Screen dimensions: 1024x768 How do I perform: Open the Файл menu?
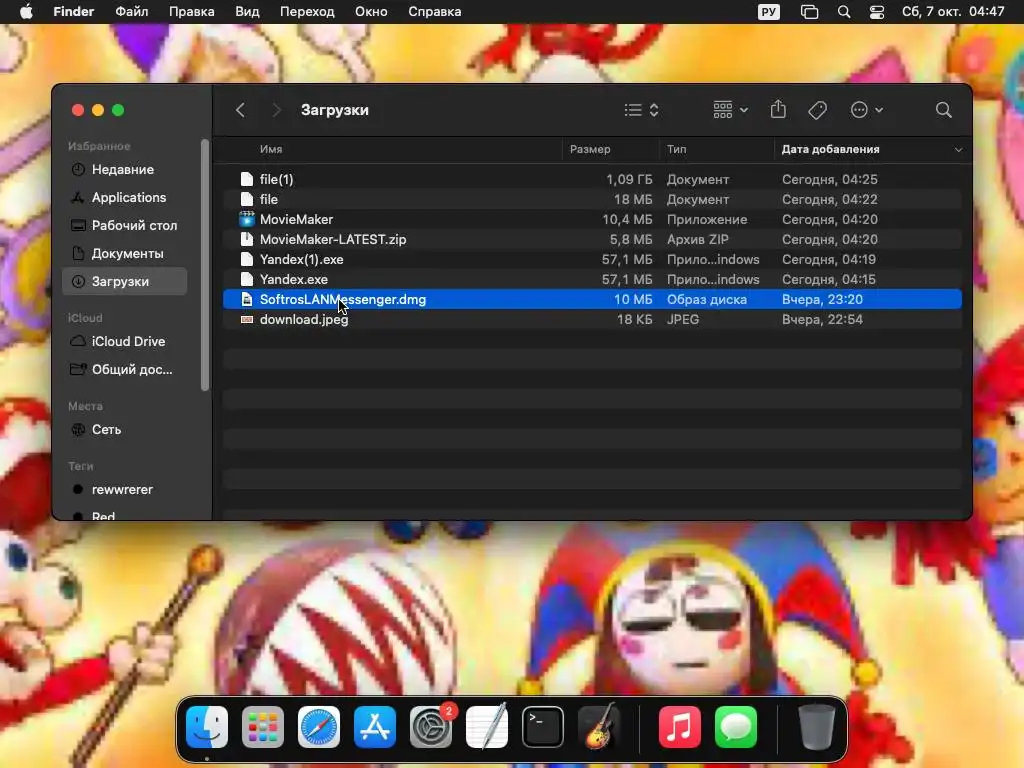131,12
